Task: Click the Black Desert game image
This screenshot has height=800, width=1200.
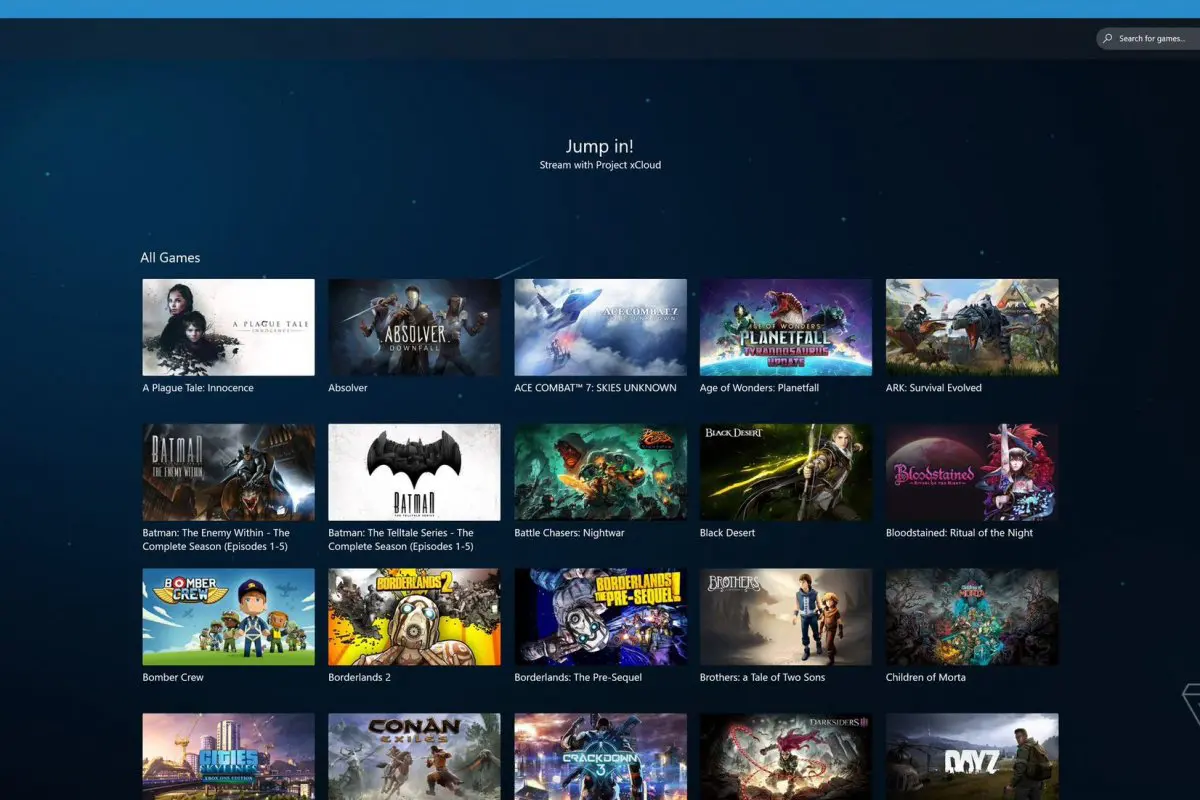Action: click(x=786, y=472)
